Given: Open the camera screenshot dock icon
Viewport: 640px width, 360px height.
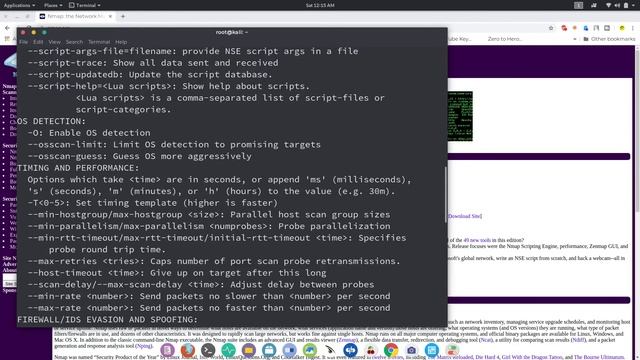Looking at the screenshot, I should pos(411,350).
